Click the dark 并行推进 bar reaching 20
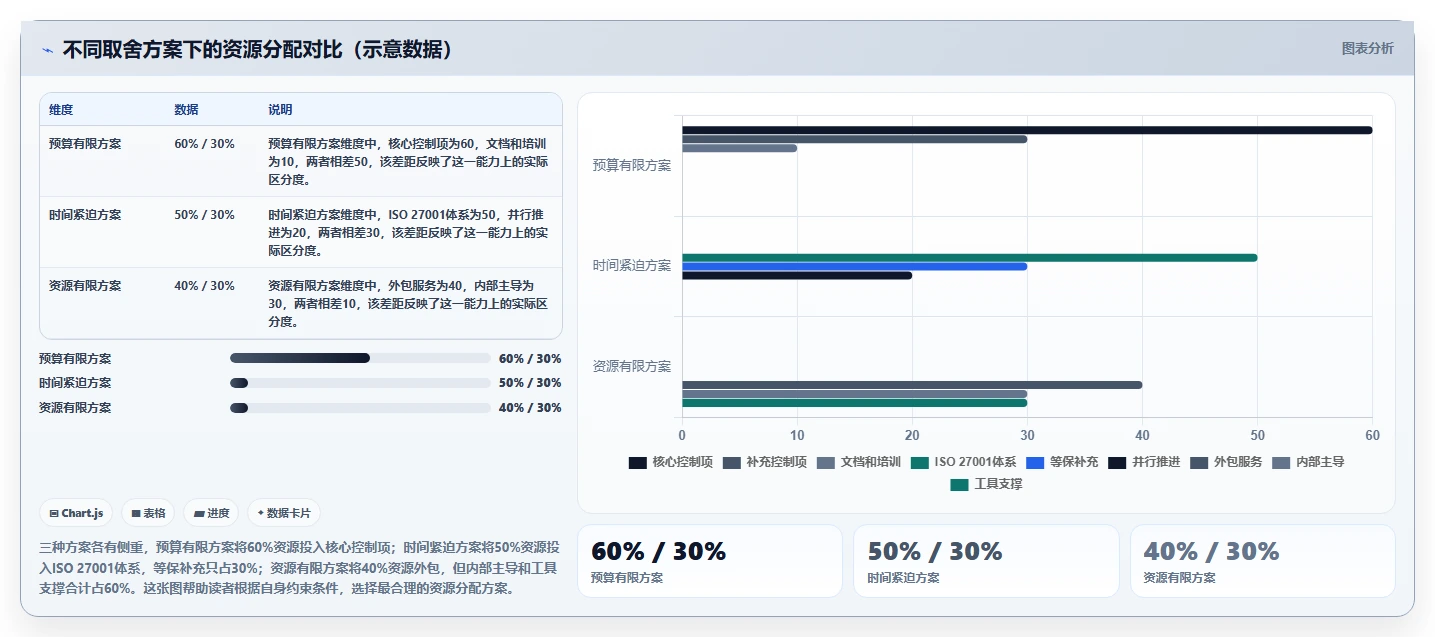Image resolution: width=1435 pixels, height=637 pixels. click(797, 276)
